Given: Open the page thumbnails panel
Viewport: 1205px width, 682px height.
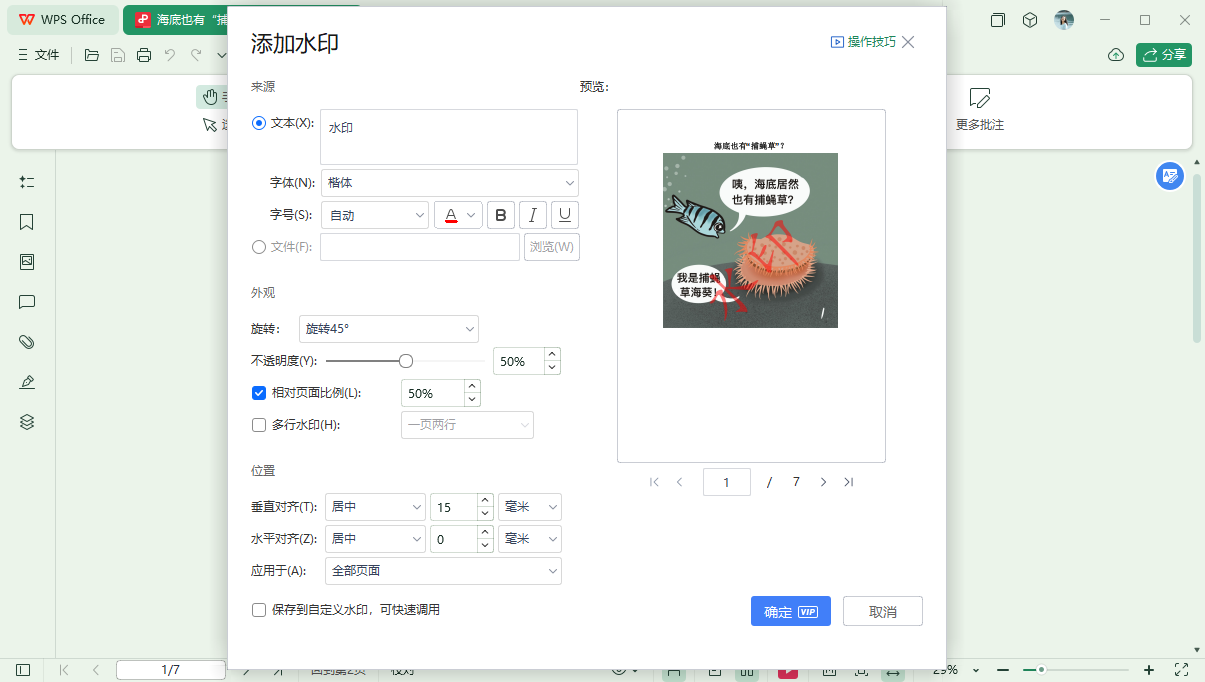Looking at the screenshot, I should [26, 262].
